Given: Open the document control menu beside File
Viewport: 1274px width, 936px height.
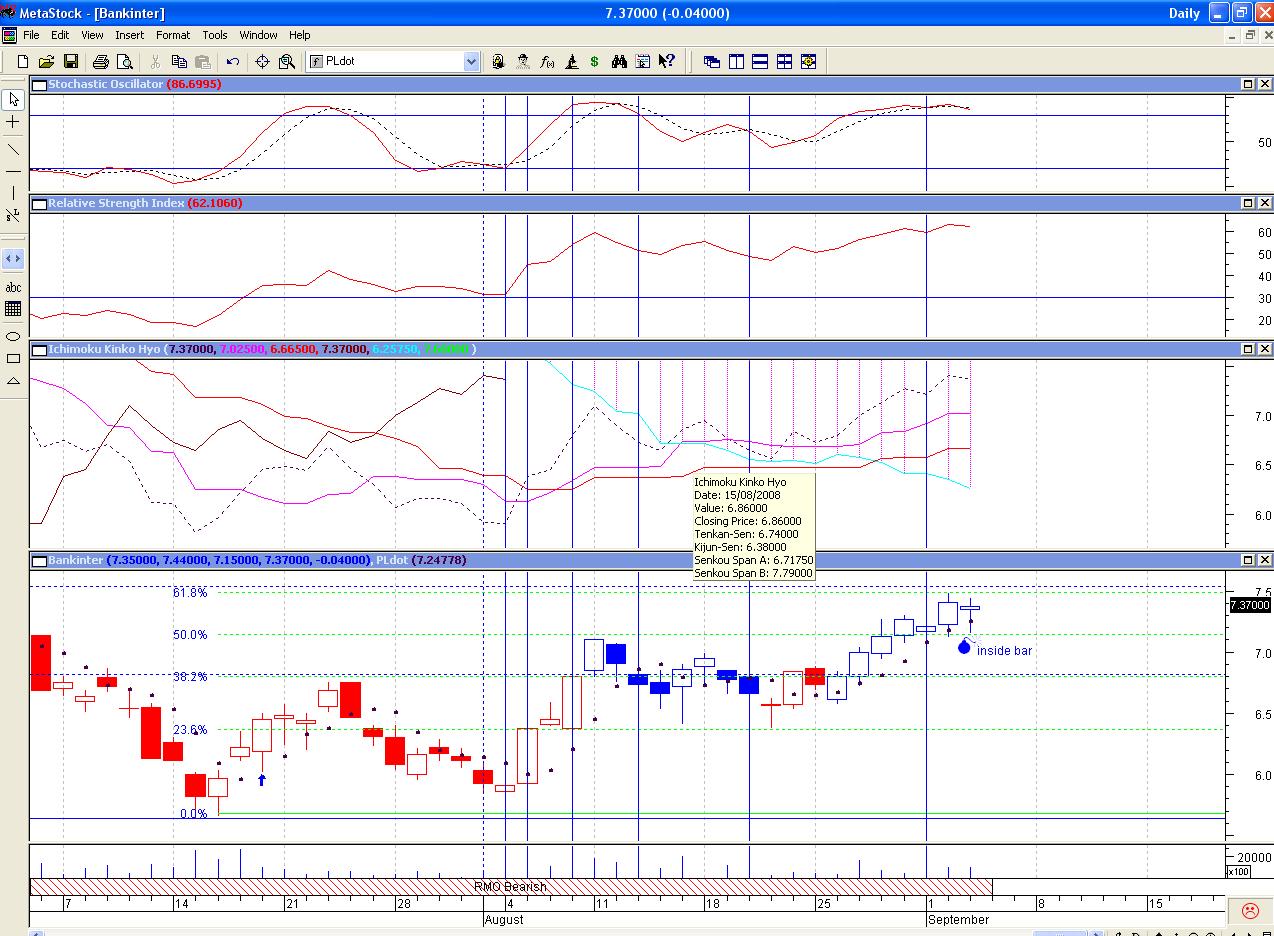Looking at the screenshot, I should pyautogui.click(x=9, y=35).
